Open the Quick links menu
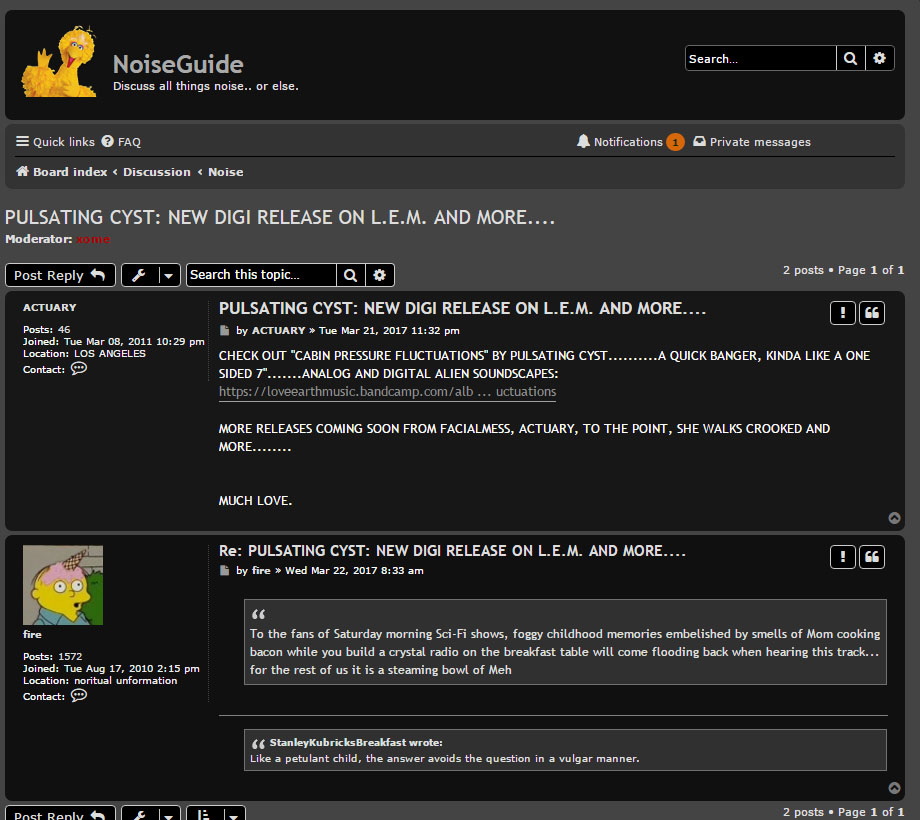 56,142
